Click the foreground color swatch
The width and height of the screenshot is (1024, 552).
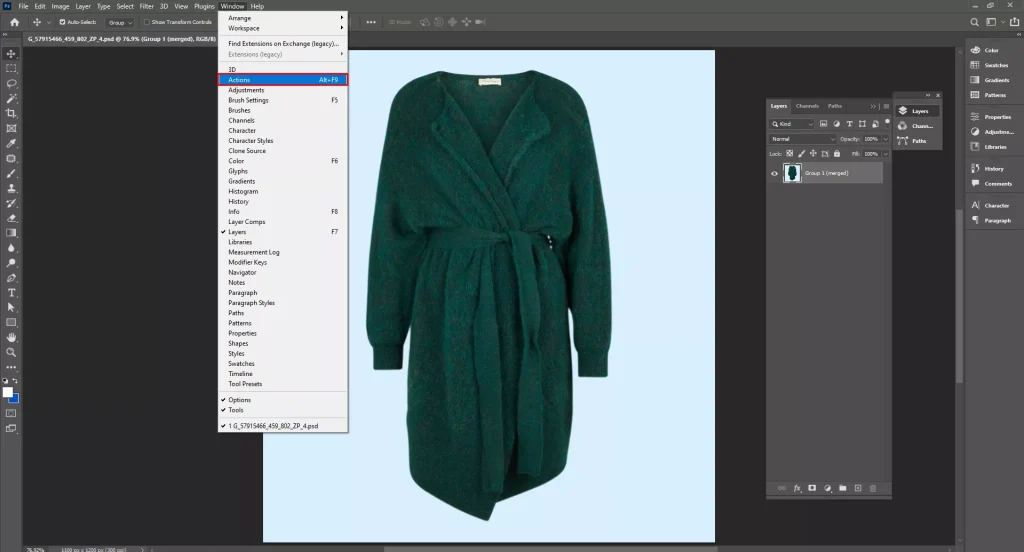click(x=8, y=392)
